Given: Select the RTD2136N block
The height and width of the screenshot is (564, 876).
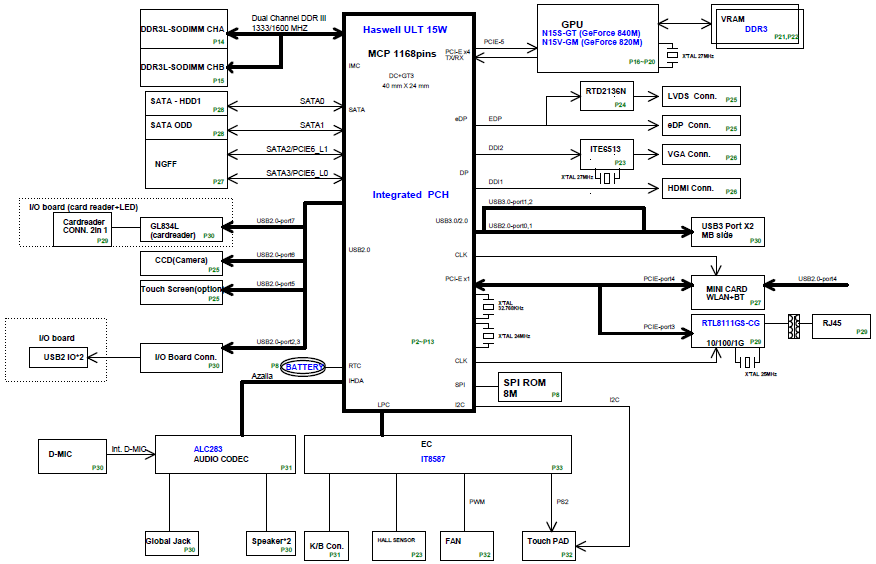Looking at the screenshot, I should (x=607, y=96).
